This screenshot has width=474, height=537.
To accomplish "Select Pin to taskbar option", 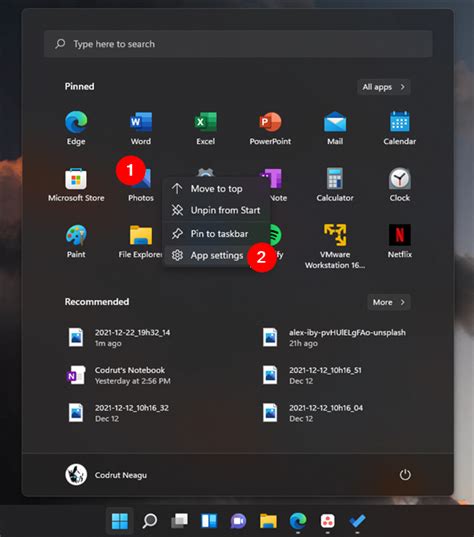I will tap(216, 234).
